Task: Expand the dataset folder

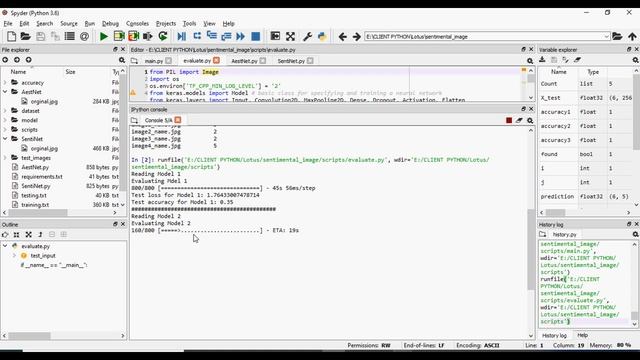Action: [5, 111]
